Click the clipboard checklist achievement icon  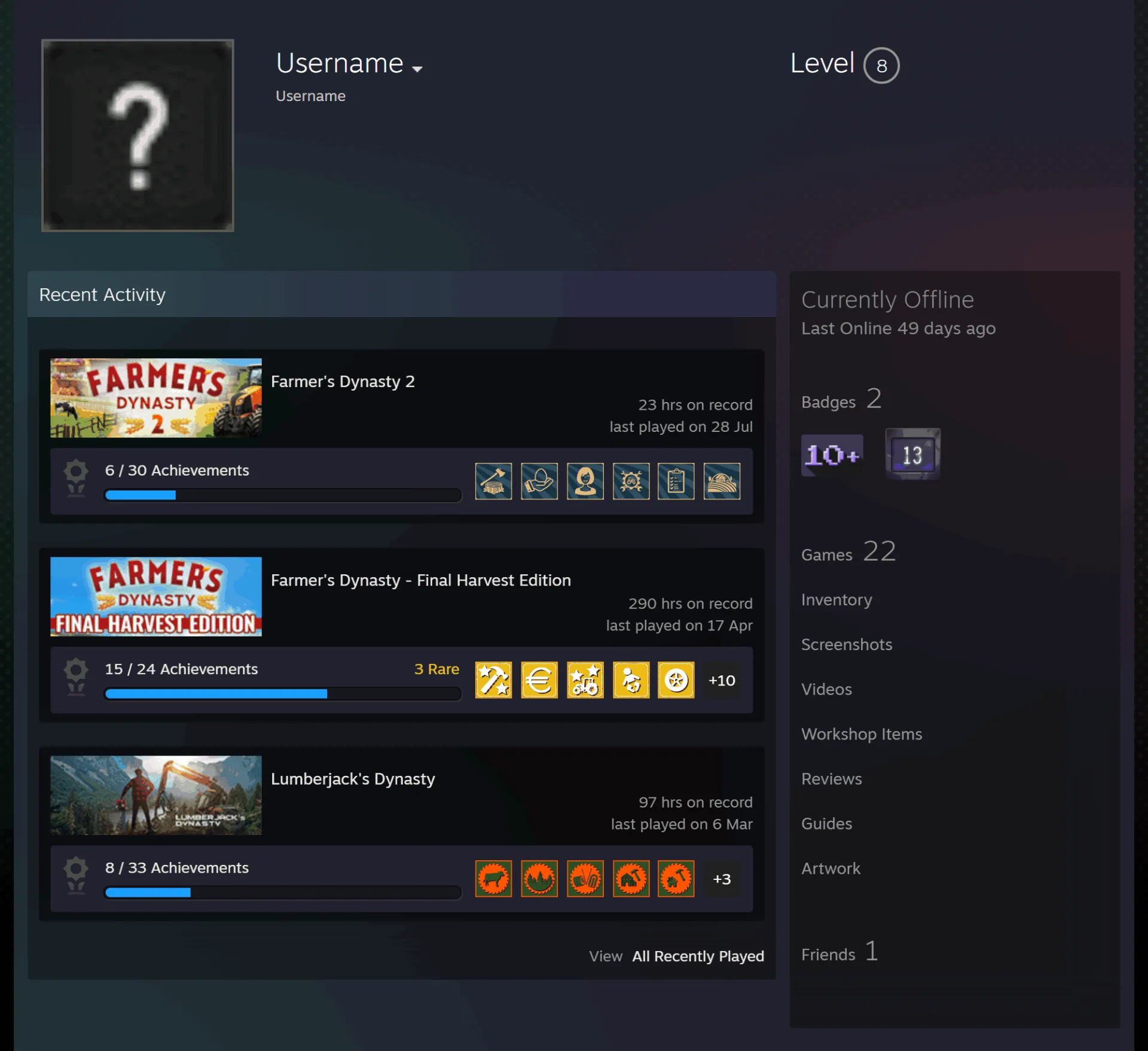tap(676, 481)
